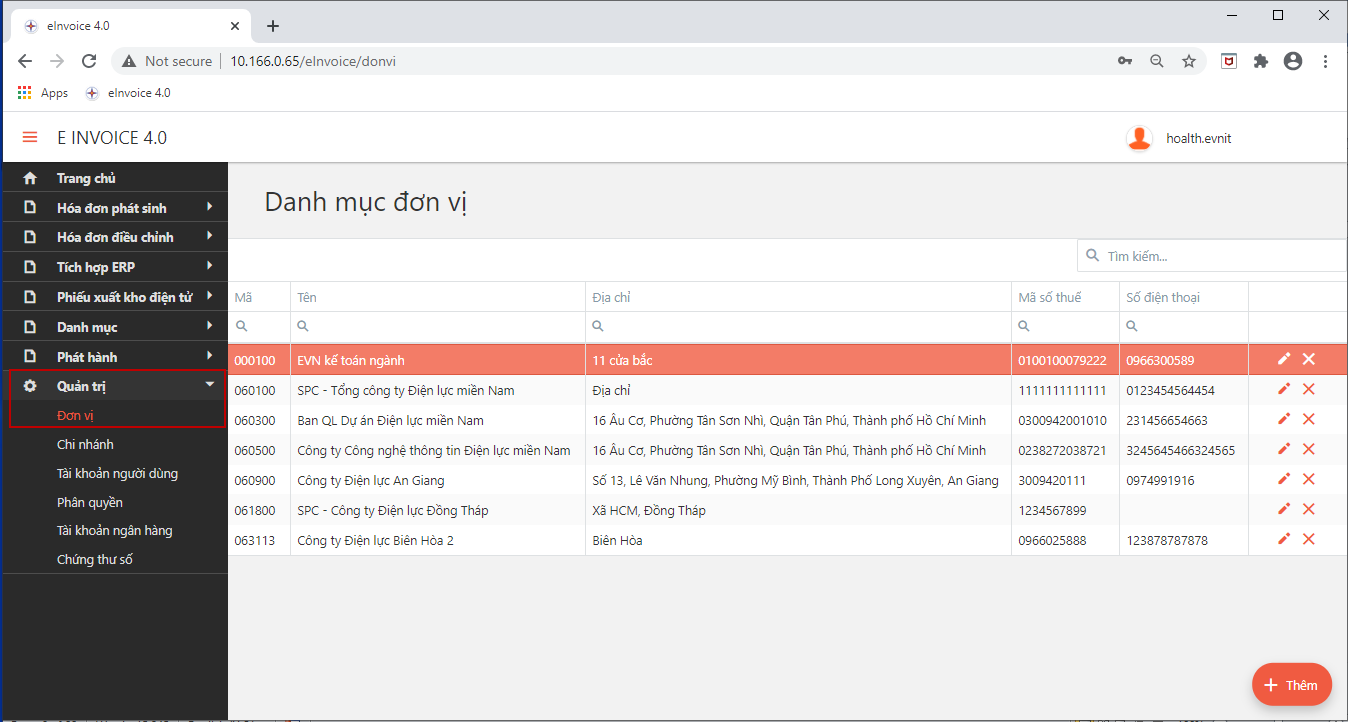Select the address 'Xã HCM, Đồng Tháp'
Viewport: 1348px width, 722px height.
click(649, 510)
